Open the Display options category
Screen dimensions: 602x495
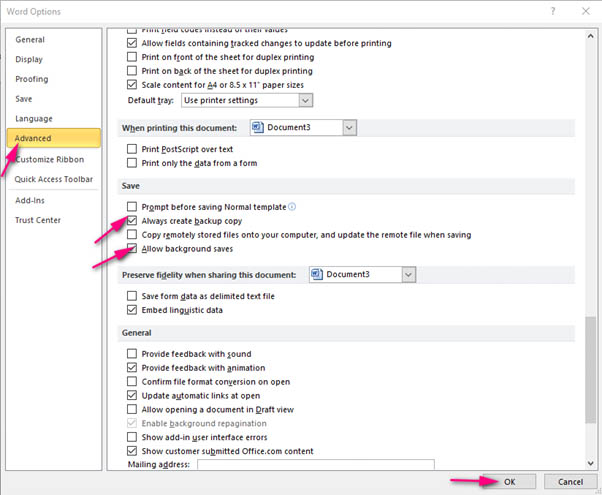click(53, 59)
